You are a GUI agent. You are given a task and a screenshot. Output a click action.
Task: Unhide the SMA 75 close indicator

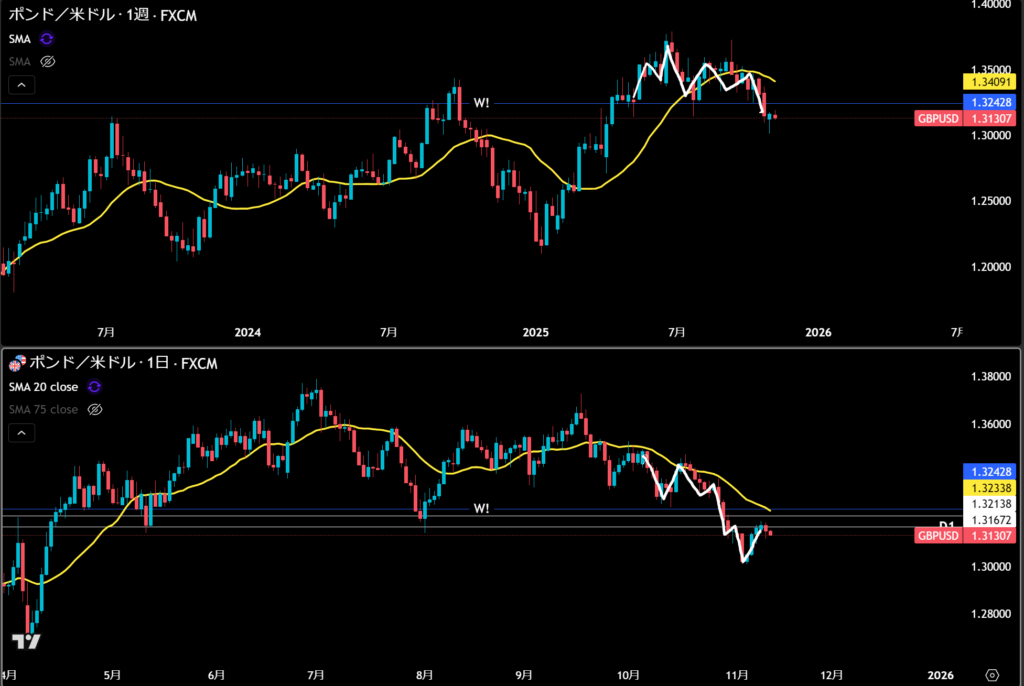point(95,409)
